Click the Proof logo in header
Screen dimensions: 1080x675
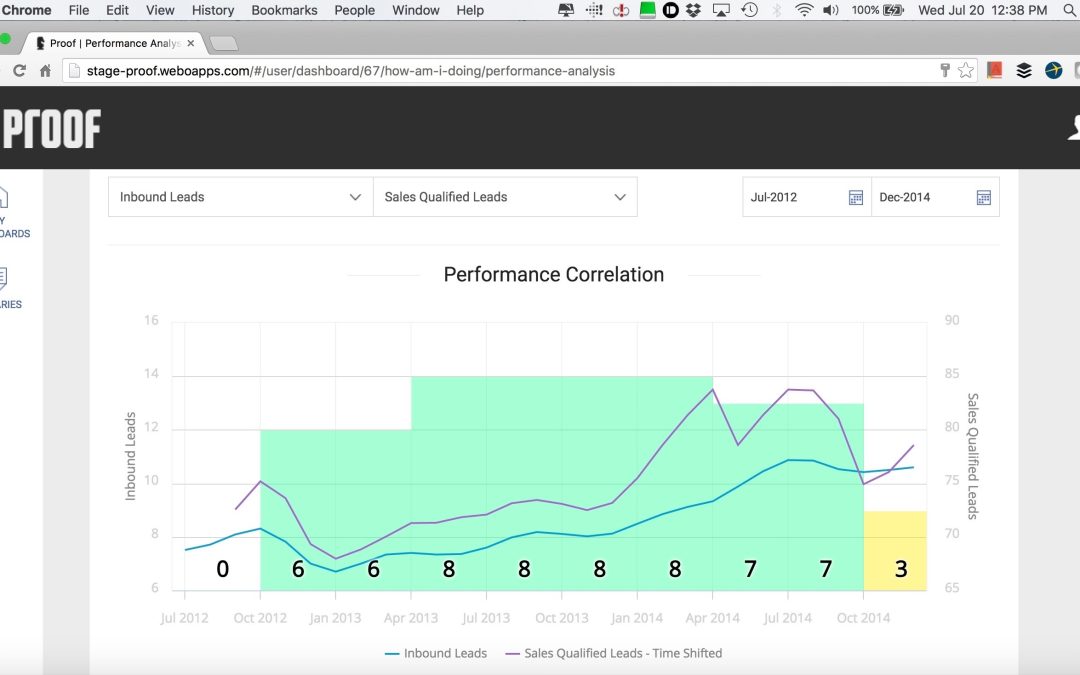(52, 129)
